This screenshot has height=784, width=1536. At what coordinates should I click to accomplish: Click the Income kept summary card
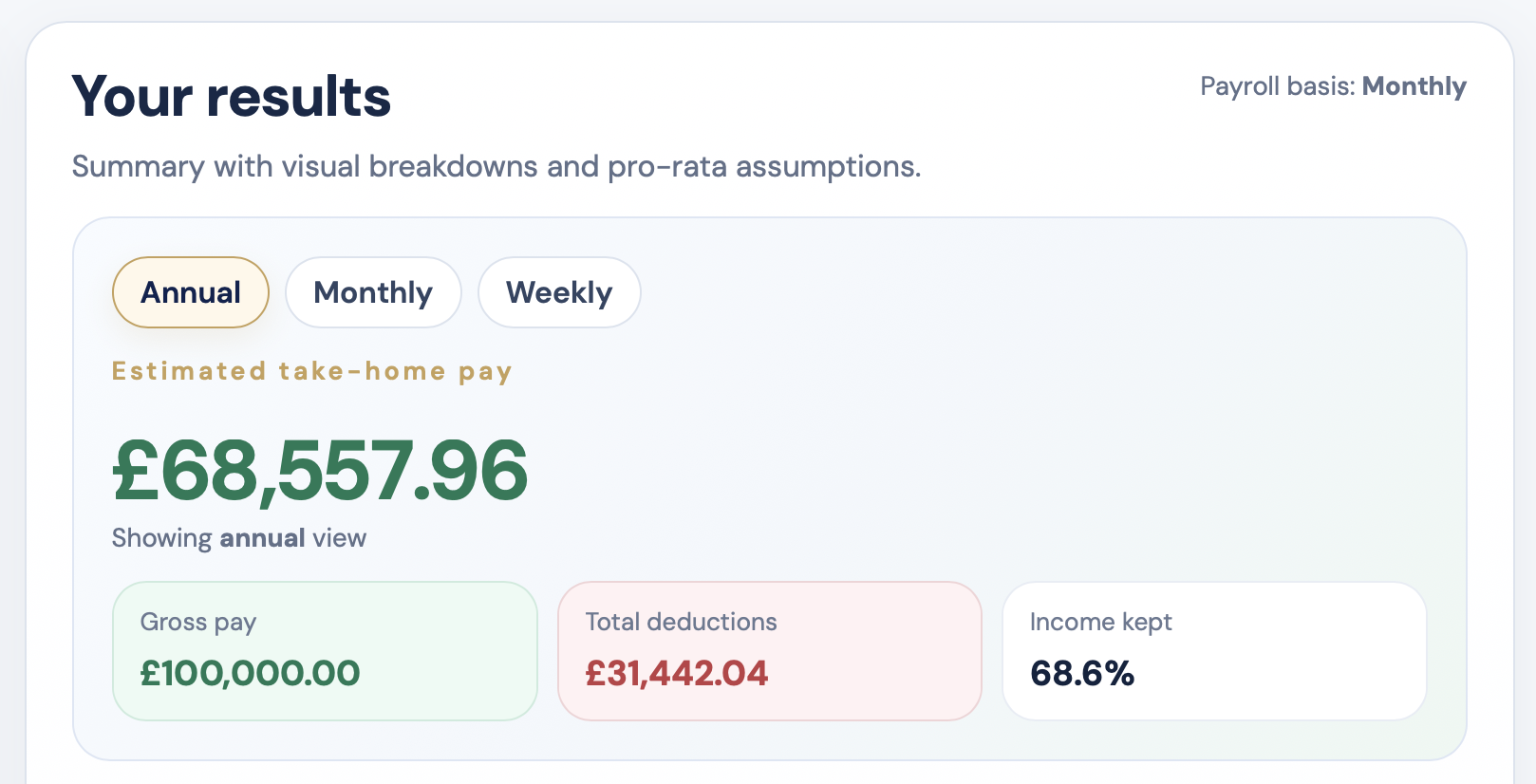(1213, 650)
